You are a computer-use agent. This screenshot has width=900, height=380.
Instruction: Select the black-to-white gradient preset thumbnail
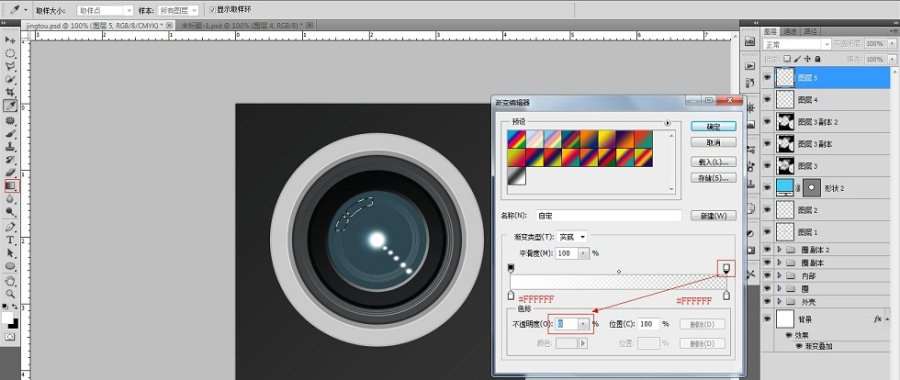coord(517,176)
